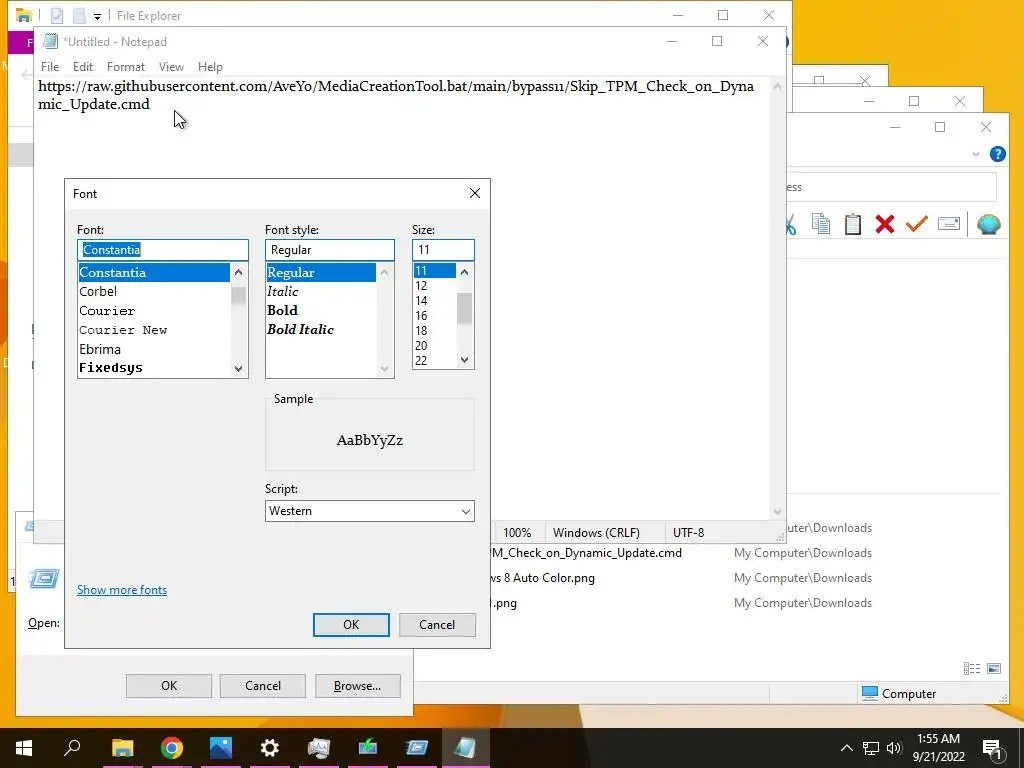Click the Notepad icon on the taskbar

(465, 747)
